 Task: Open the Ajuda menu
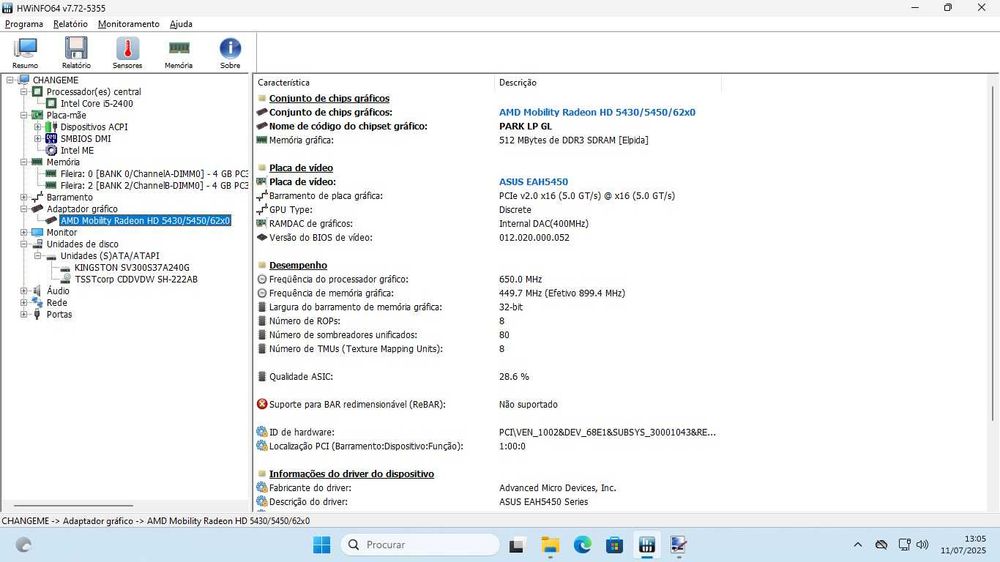[181, 24]
